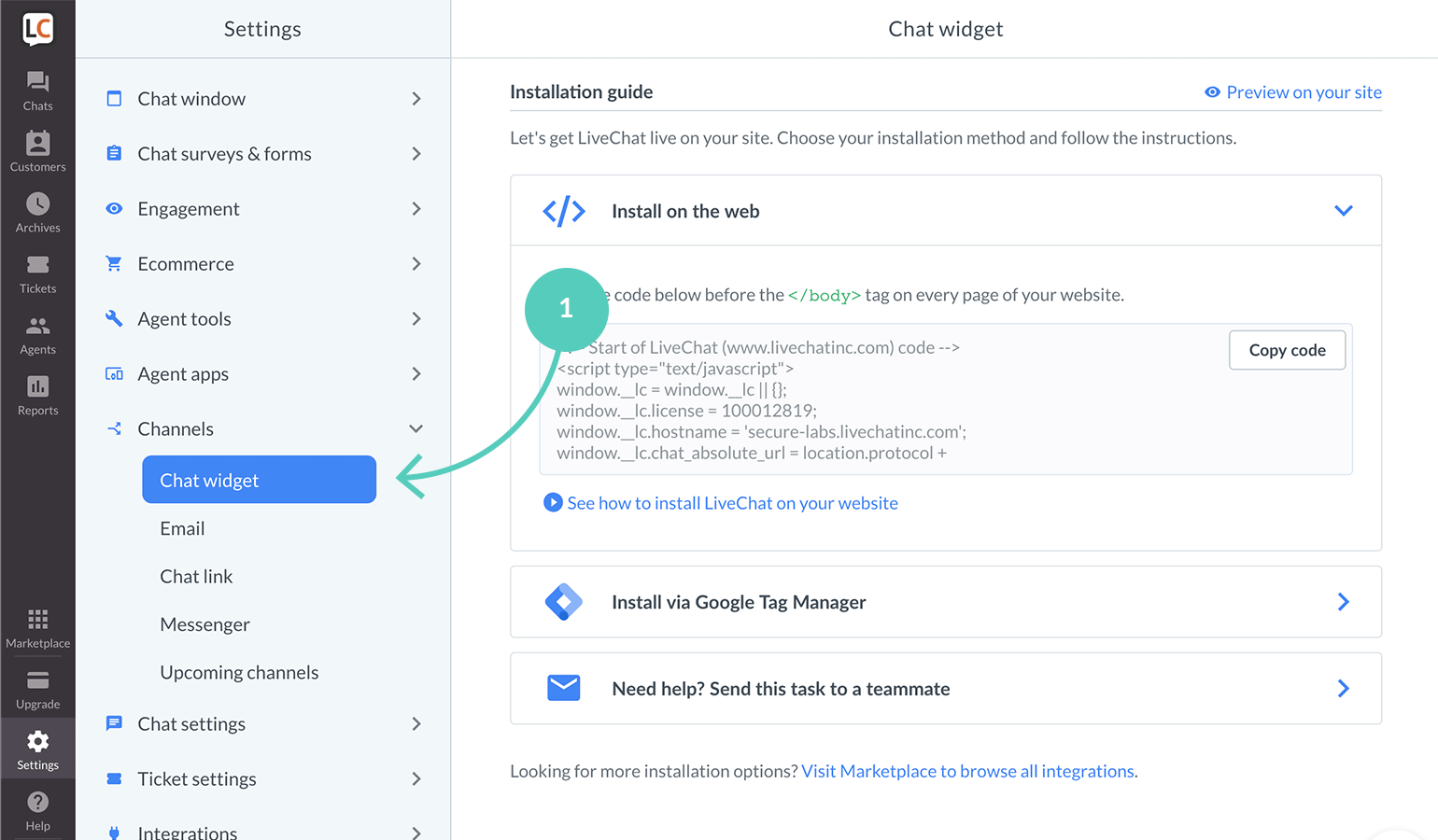The height and width of the screenshot is (840, 1438).
Task: Click the Agent tools wrench icon
Action: coord(114,318)
